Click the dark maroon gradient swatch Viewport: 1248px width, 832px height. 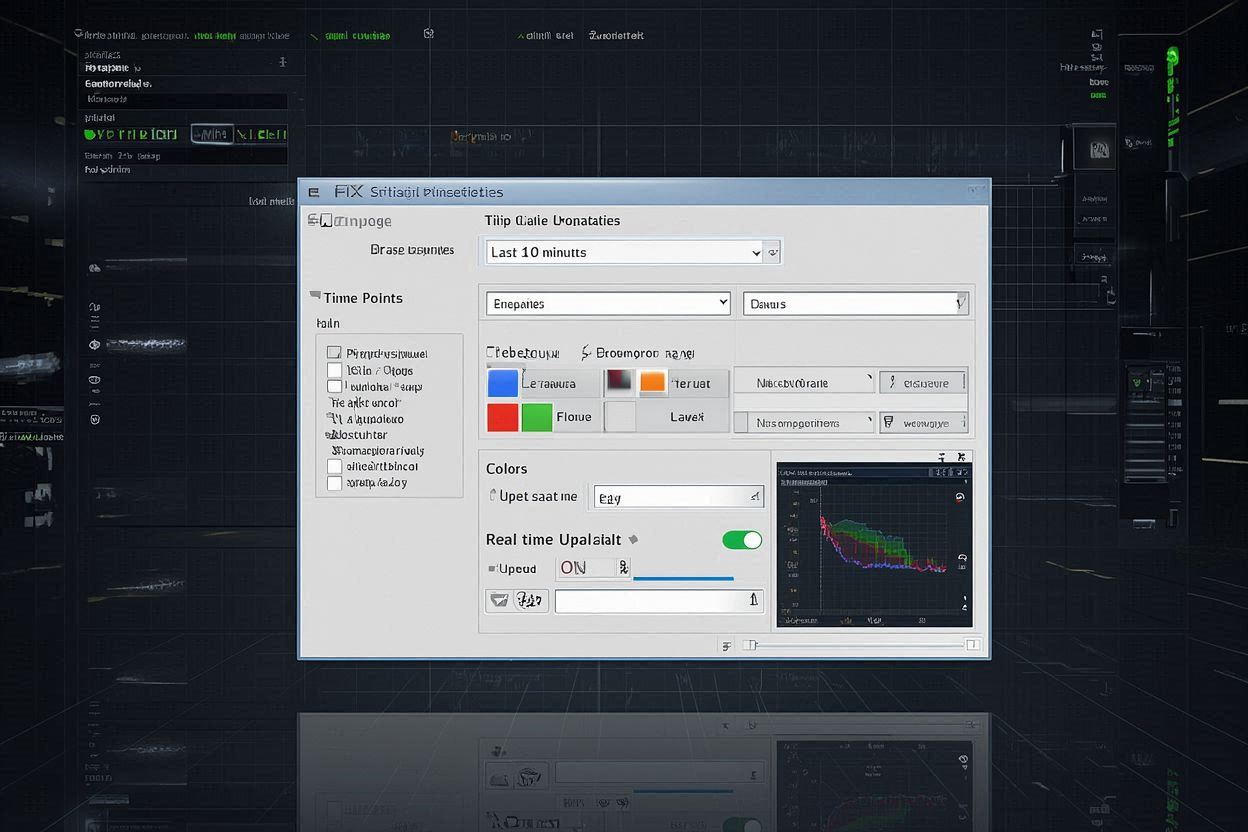pyautogui.click(x=620, y=382)
